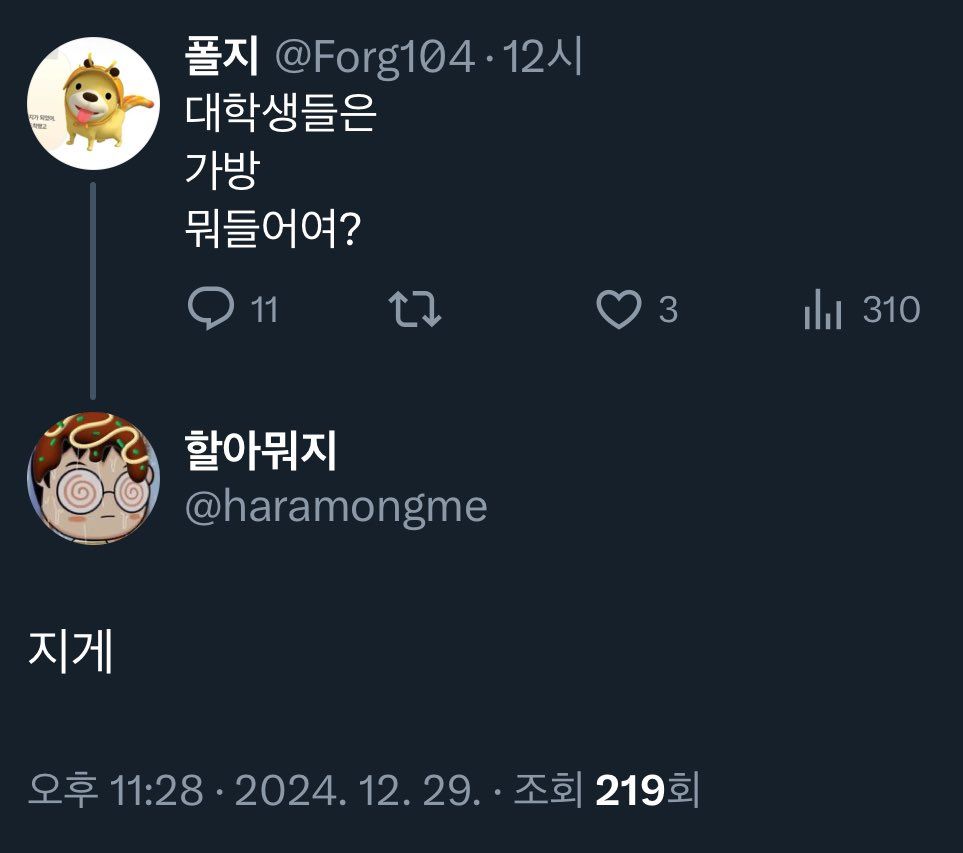This screenshot has width=963, height=853.
Task: Like the tweet with the heart icon
Action: pos(618,310)
